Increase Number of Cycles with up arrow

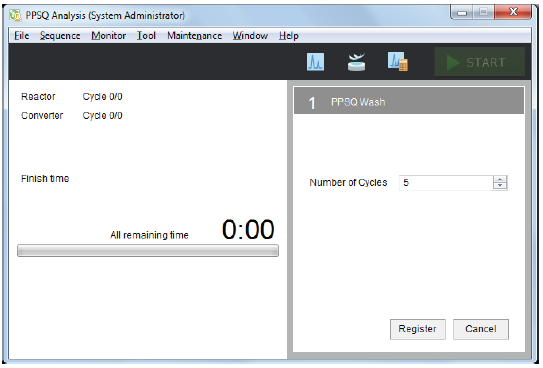pos(499,179)
